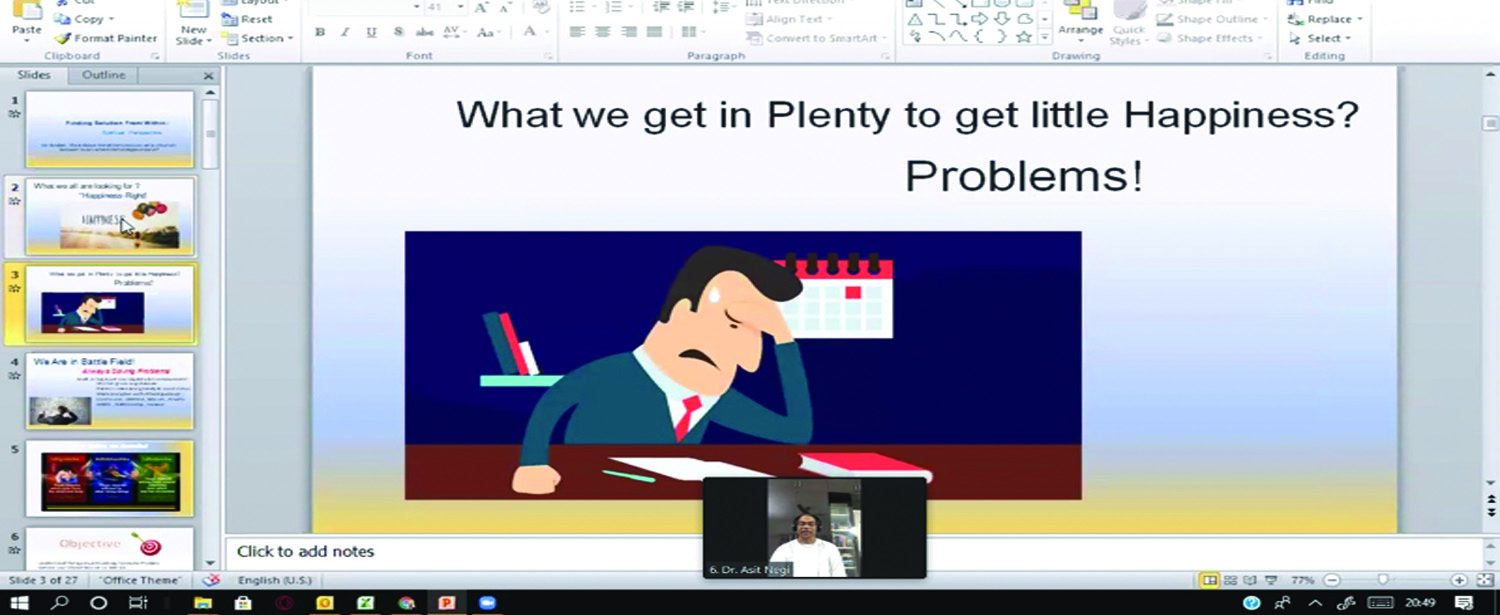Toggle Italic formatting in Font group

[345, 32]
